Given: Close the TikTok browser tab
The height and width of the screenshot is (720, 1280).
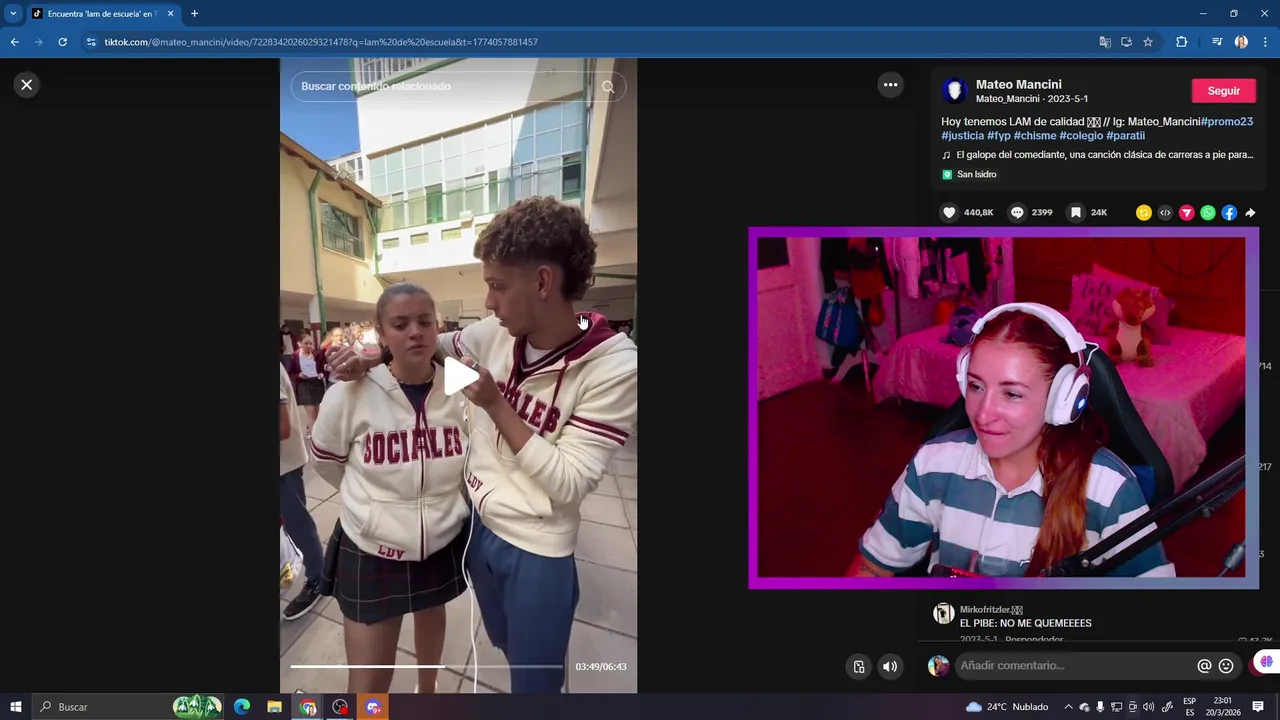Looking at the screenshot, I should (170, 14).
